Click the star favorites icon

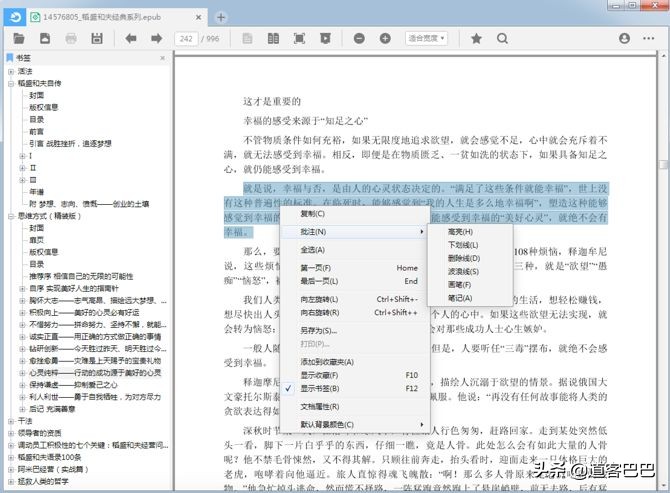[476, 38]
